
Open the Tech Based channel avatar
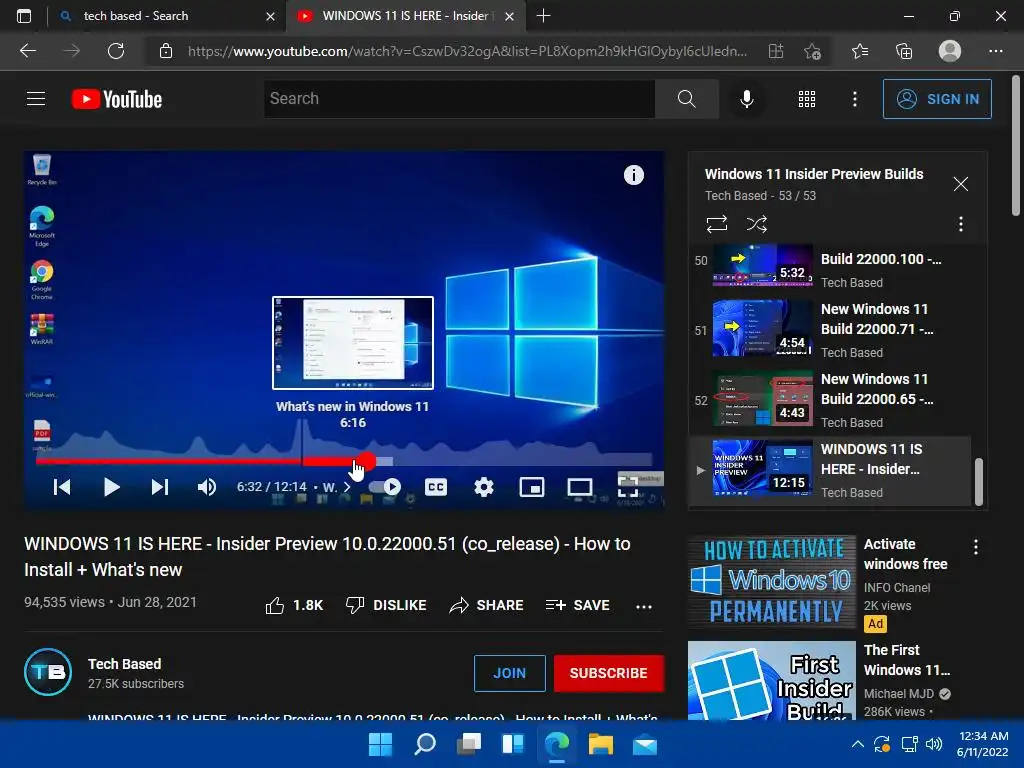[x=48, y=672]
